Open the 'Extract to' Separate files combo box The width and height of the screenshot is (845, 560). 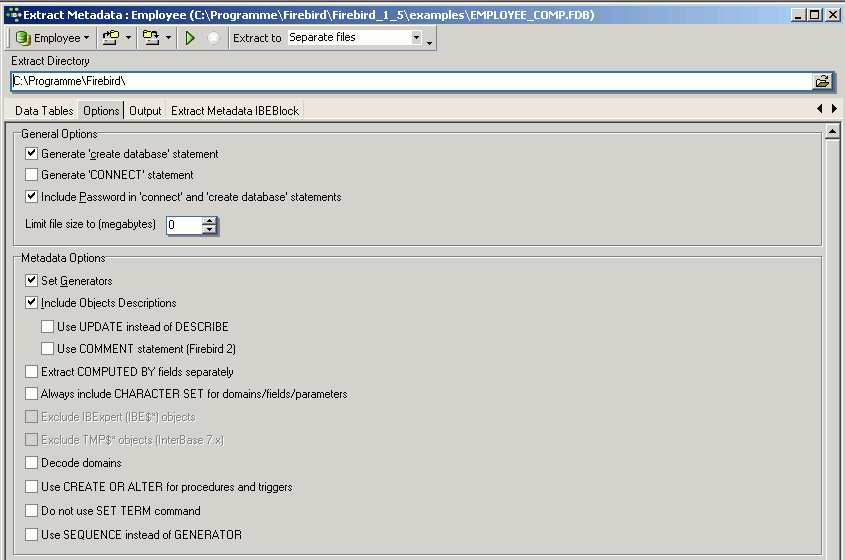[355, 37]
